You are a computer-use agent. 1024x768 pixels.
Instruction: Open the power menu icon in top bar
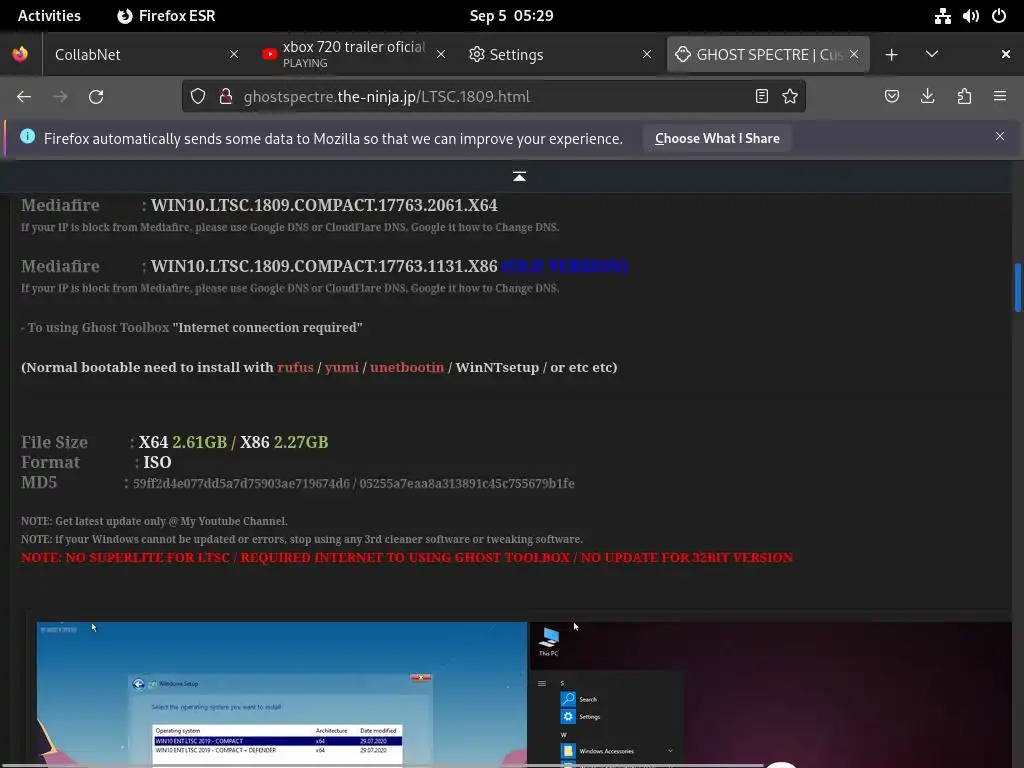pyautogui.click(x=999, y=16)
